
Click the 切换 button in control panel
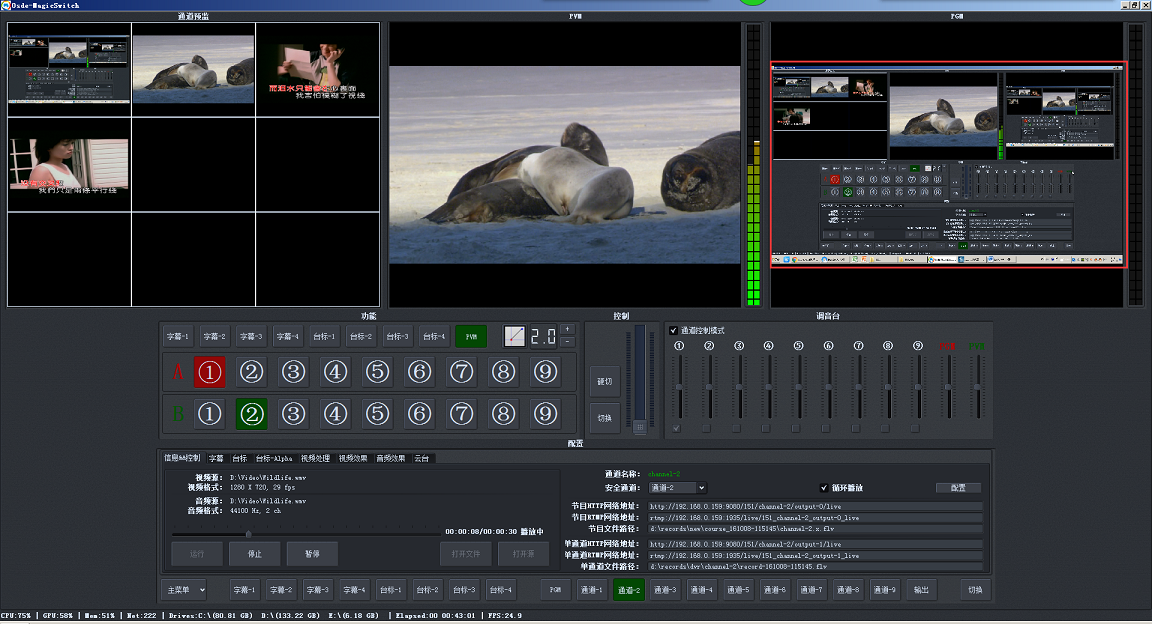[x=605, y=418]
